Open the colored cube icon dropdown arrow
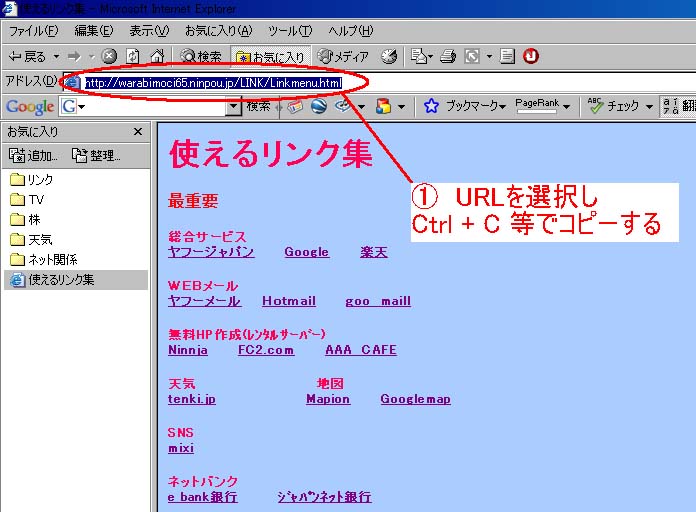 (x=401, y=107)
